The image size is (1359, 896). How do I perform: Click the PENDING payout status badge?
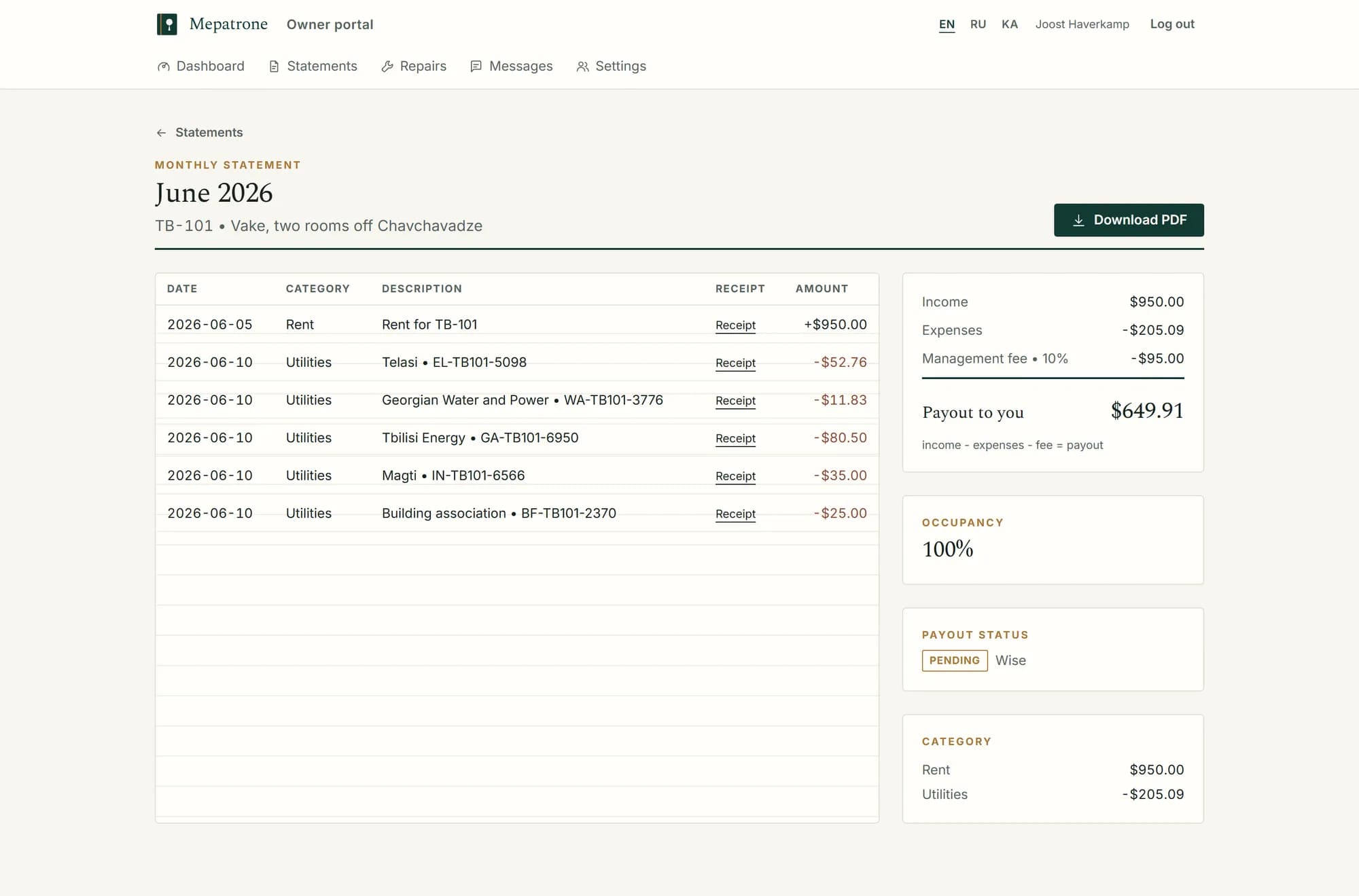954,660
